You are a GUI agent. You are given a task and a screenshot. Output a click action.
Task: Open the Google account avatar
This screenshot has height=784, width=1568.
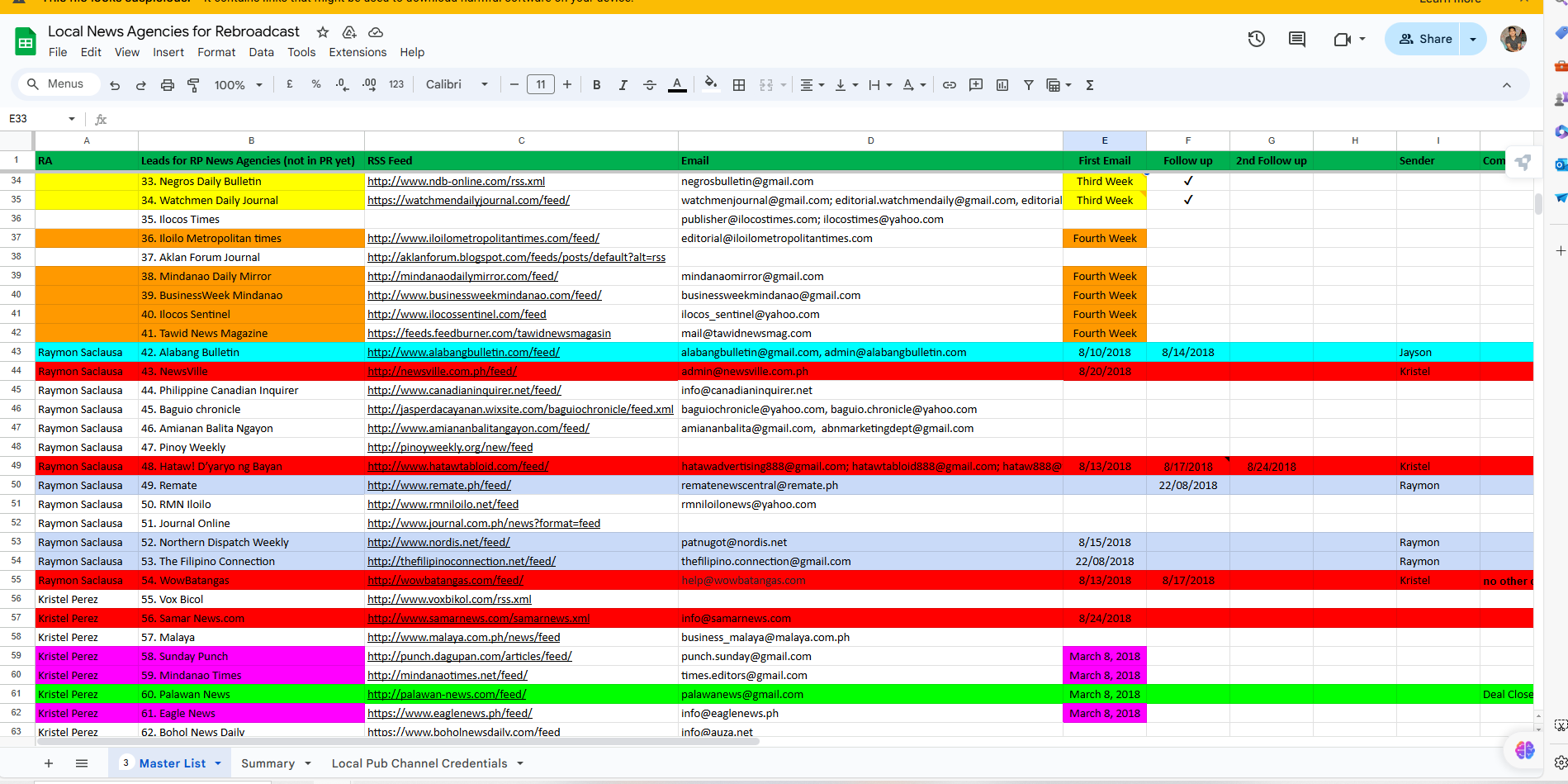pyautogui.click(x=1514, y=39)
